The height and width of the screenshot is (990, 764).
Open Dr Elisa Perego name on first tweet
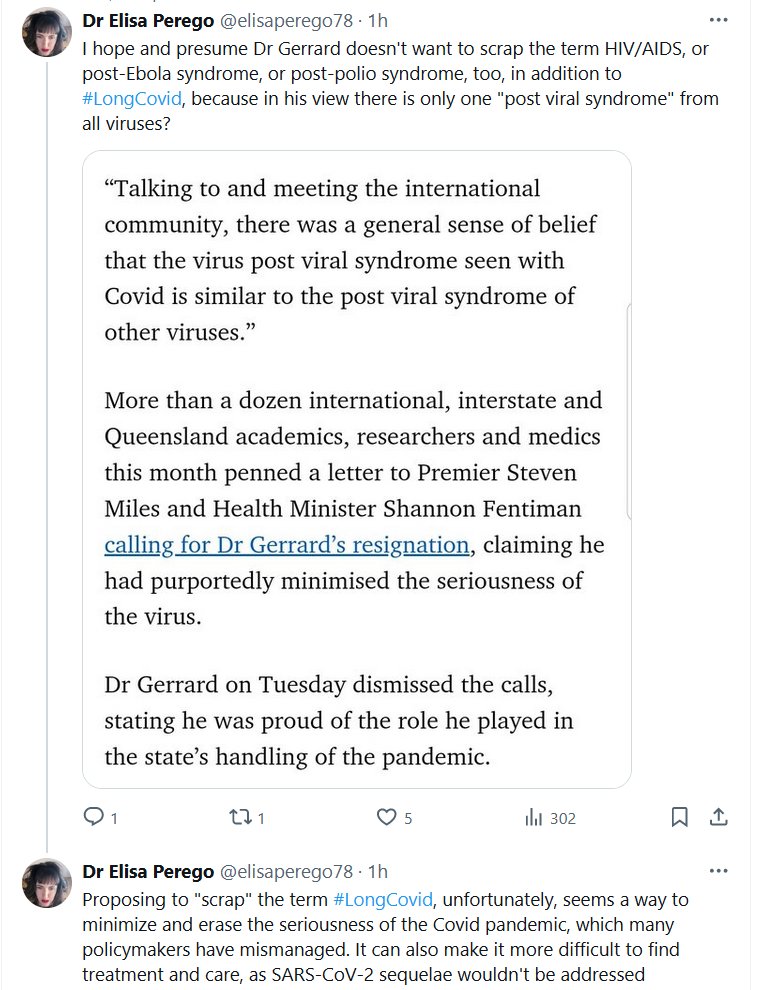tap(148, 20)
